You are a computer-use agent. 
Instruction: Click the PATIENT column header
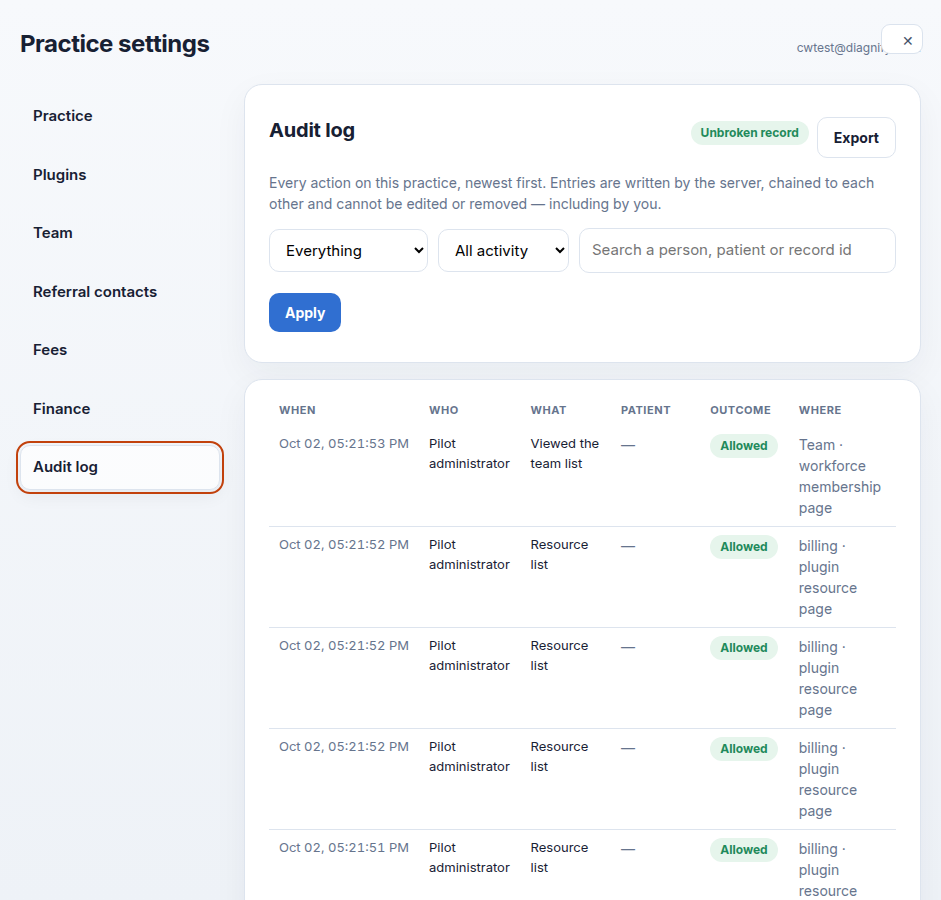pos(645,410)
